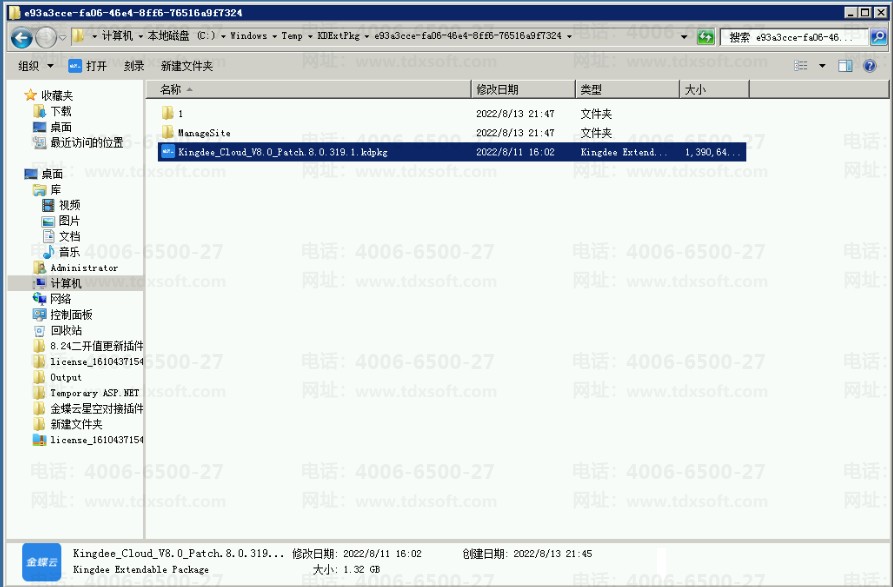Sort by the 修改日期 column header
Viewport: 893px width, 587px height.
click(x=523, y=89)
